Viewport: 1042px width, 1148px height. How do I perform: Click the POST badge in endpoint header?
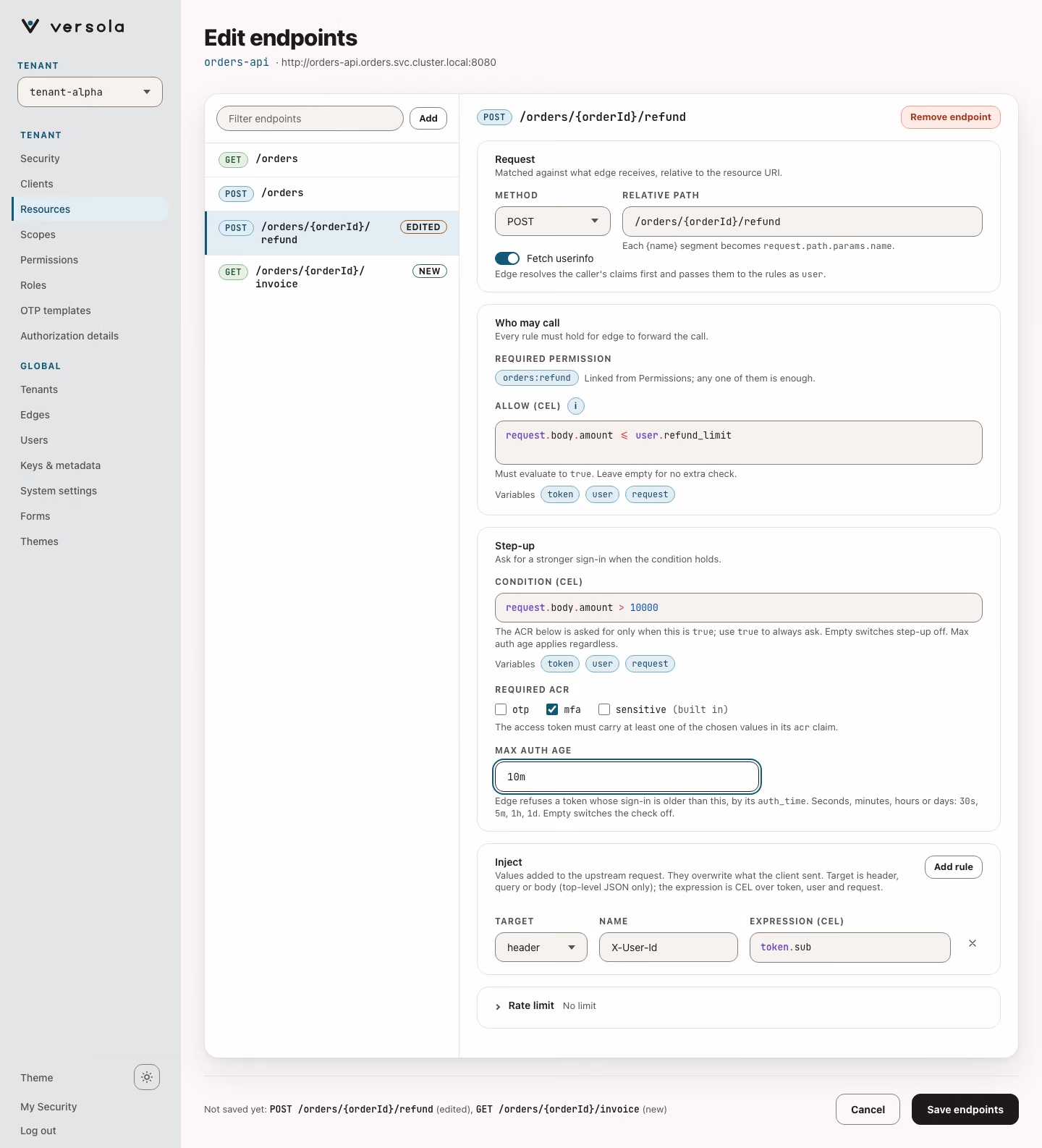(494, 117)
